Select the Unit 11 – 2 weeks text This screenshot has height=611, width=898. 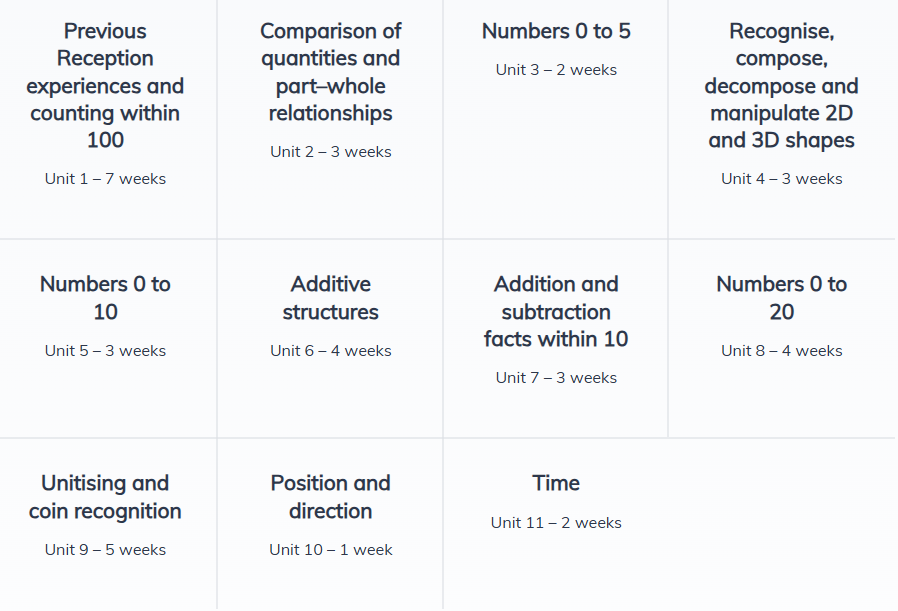[x=556, y=523]
